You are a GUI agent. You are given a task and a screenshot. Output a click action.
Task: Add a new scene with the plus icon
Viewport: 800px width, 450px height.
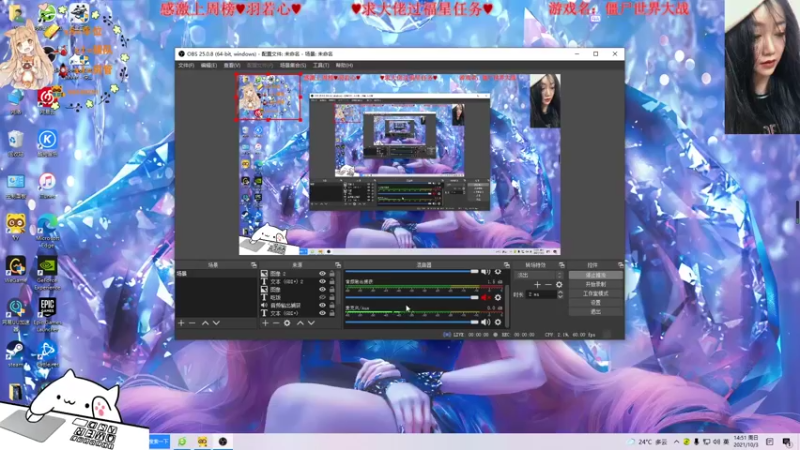click(181, 323)
